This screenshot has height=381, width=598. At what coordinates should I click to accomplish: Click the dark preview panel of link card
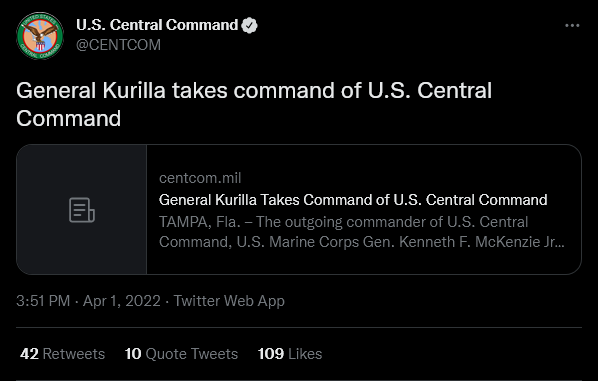point(82,209)
